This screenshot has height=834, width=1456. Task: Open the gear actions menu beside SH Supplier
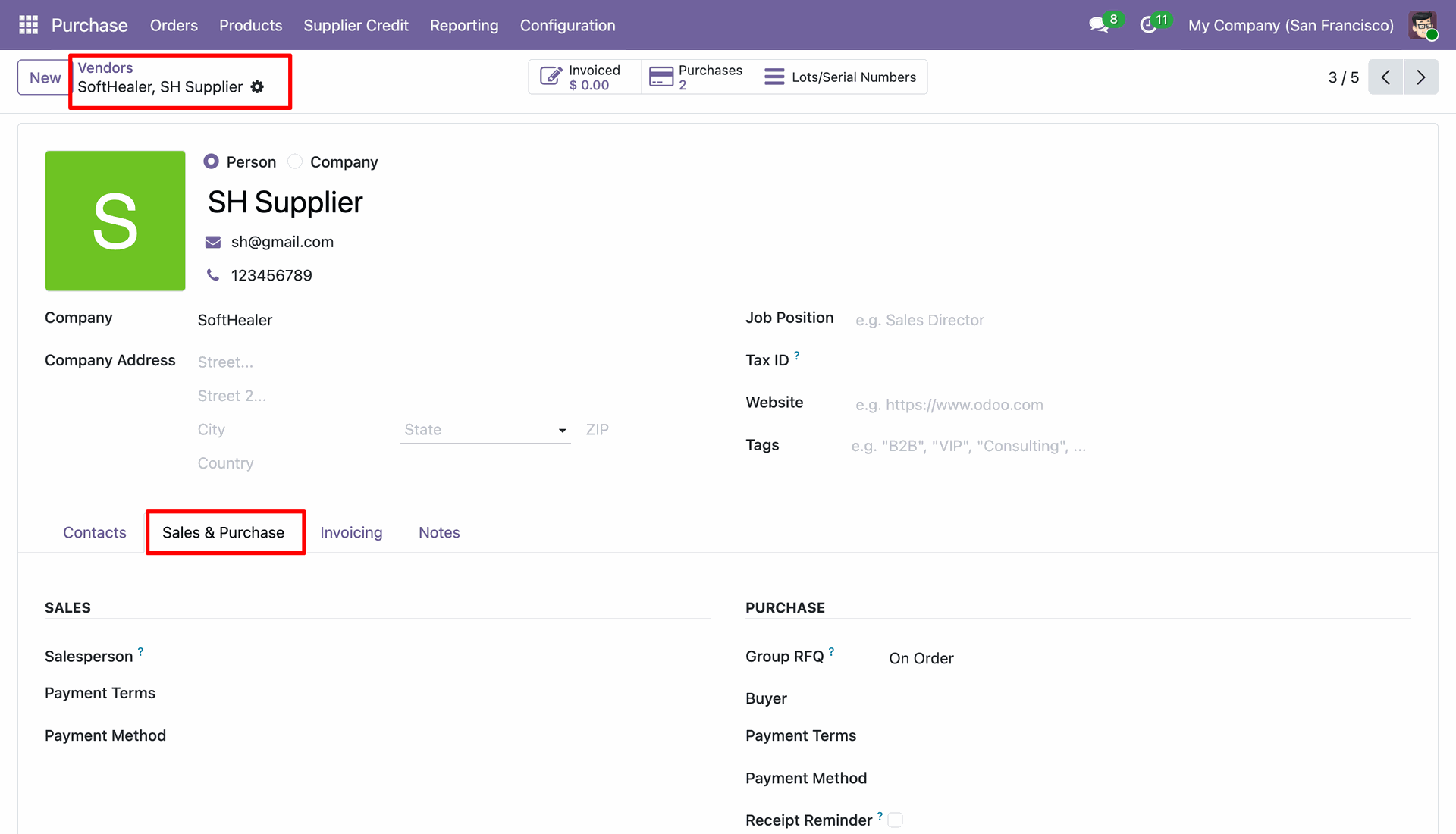click(x=258, y=87)
